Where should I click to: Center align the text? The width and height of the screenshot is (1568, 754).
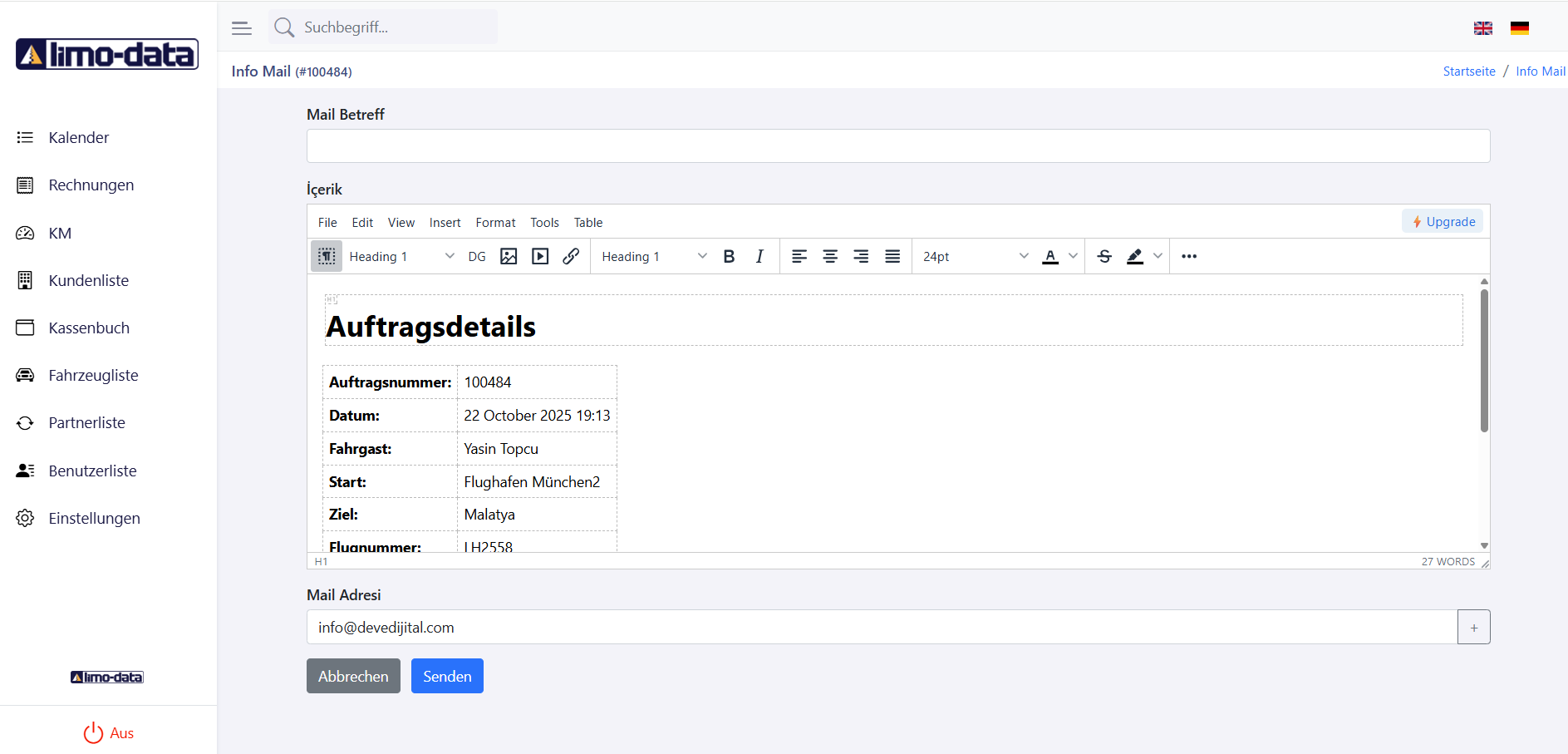[x=830, y=256]
